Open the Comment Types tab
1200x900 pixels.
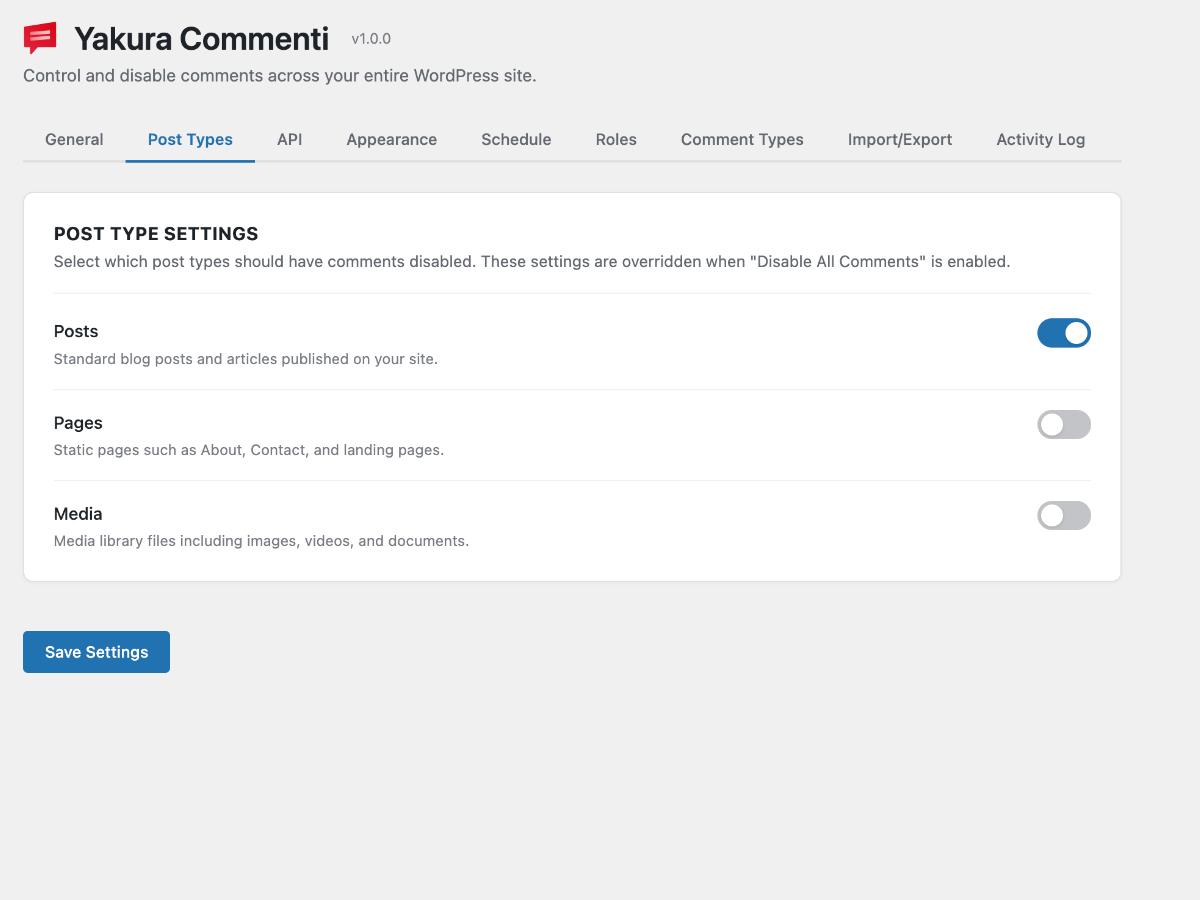[x=741, y=139]
